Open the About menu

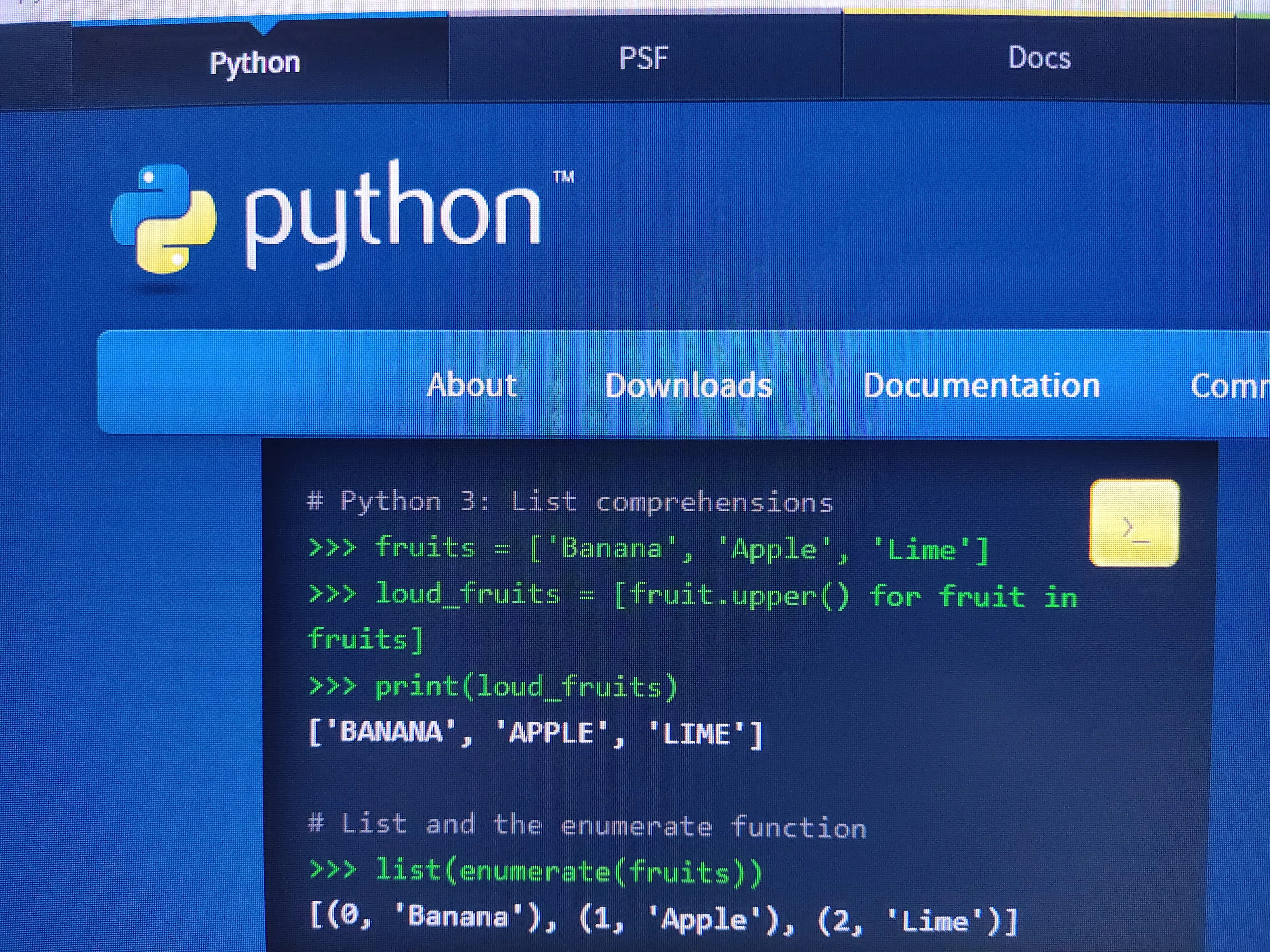pyautogui.click(x=471, y=385)
